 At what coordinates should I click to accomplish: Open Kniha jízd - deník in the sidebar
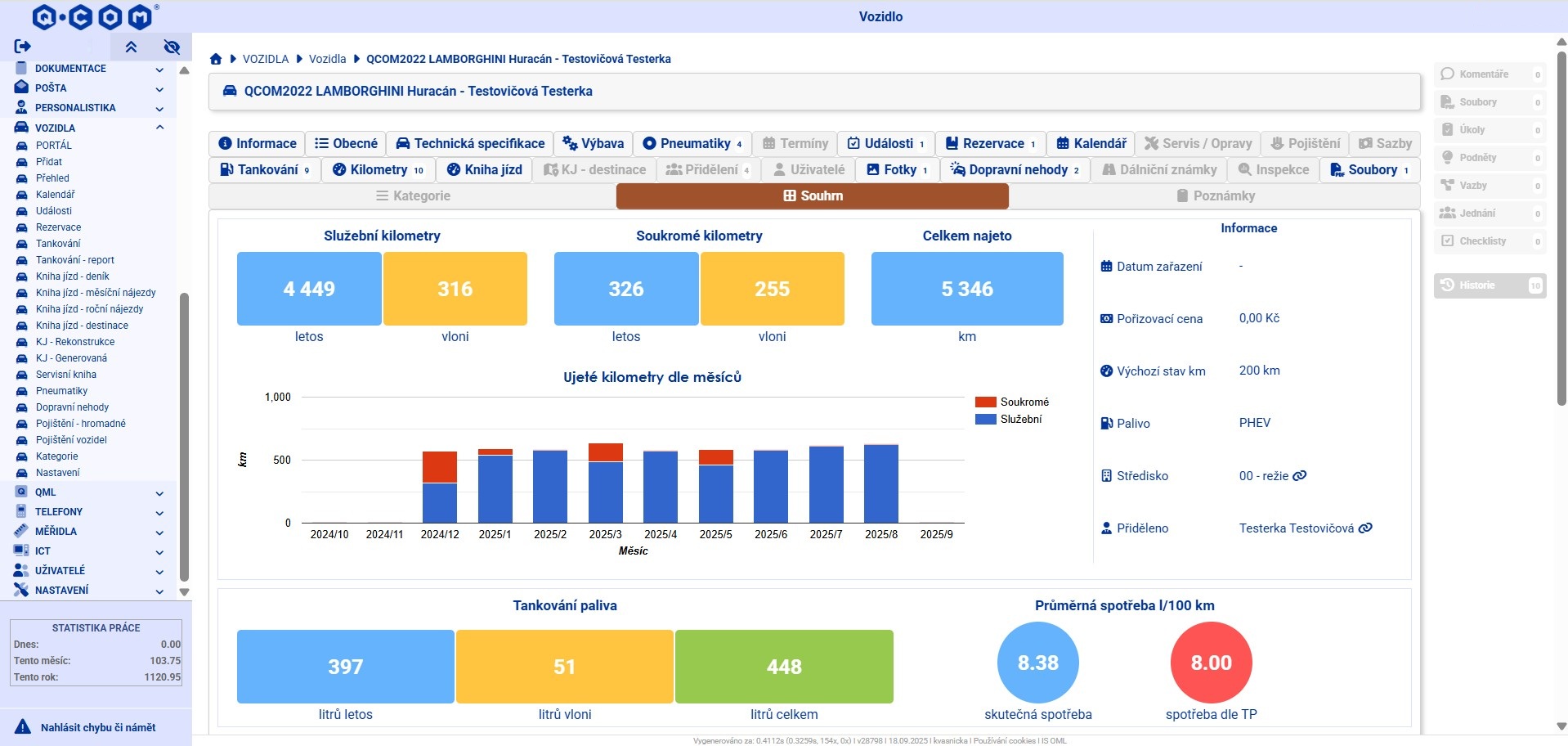pyautogui.click(x=72, y=276)
